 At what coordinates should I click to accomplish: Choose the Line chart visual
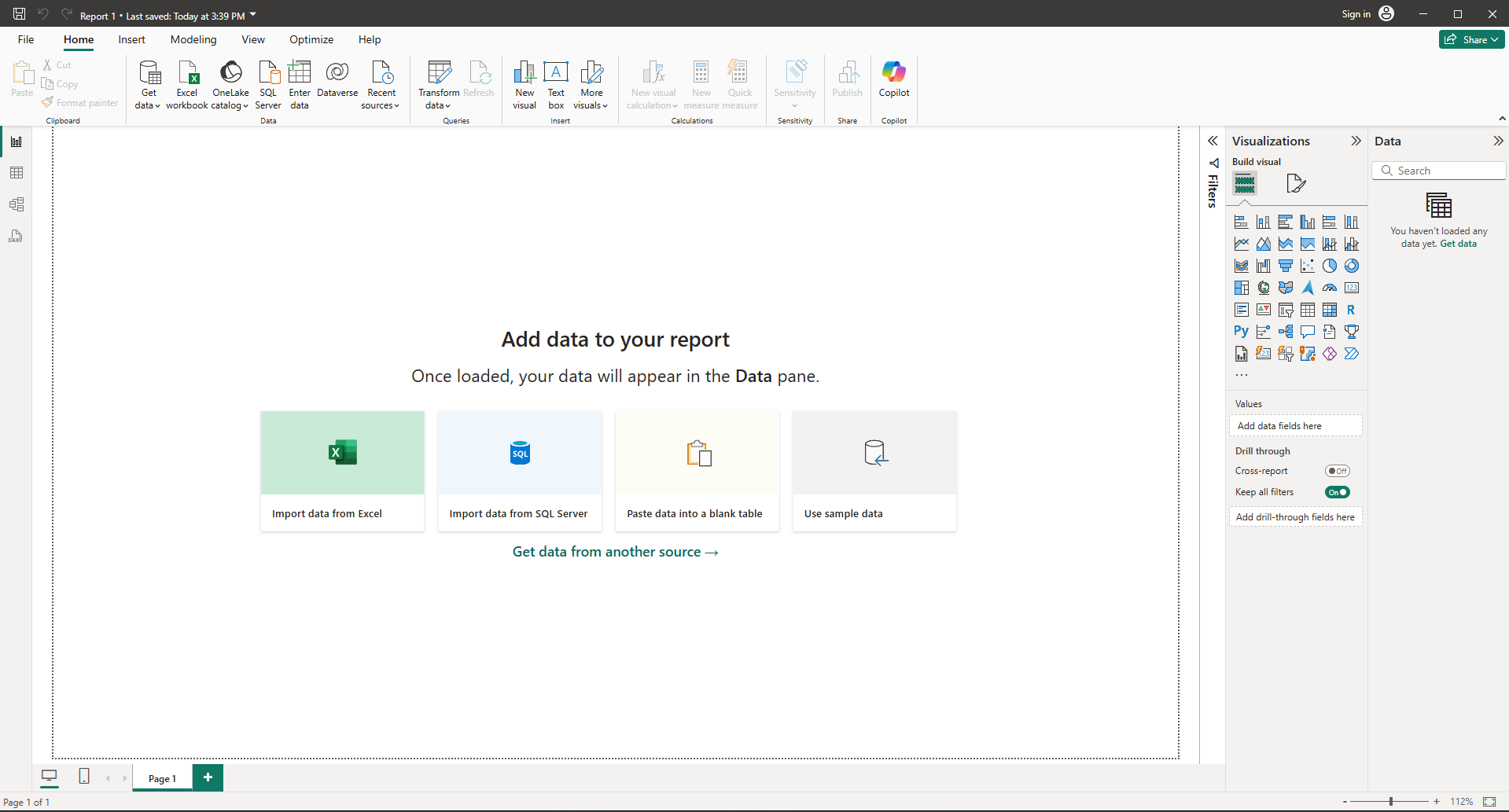coord(1242,244)
